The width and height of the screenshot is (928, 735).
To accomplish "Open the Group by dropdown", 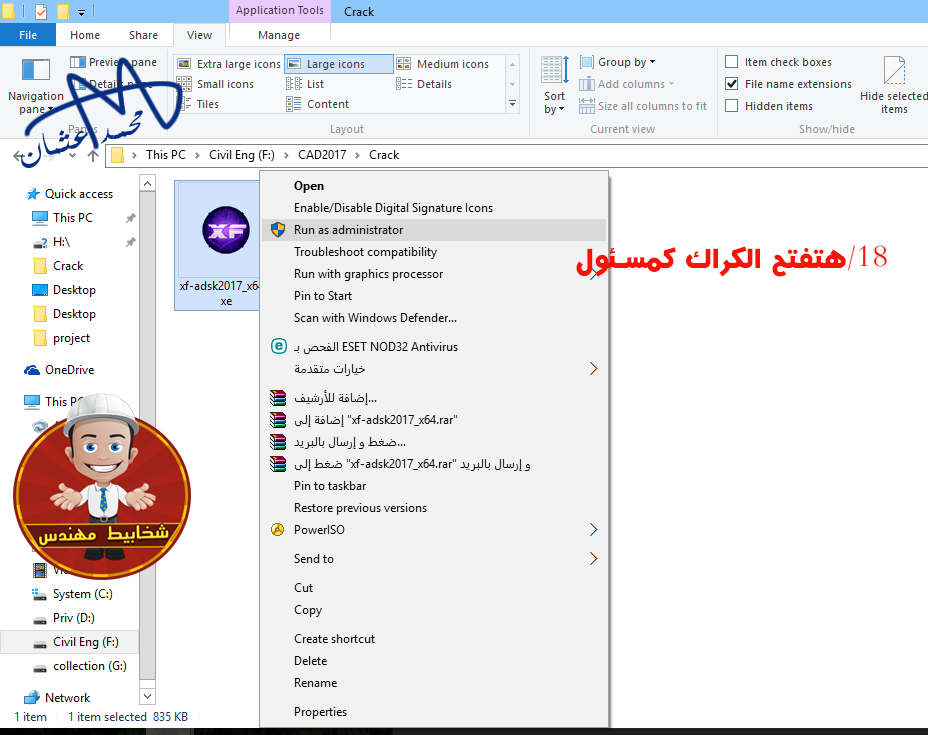I will pos(617,62).
